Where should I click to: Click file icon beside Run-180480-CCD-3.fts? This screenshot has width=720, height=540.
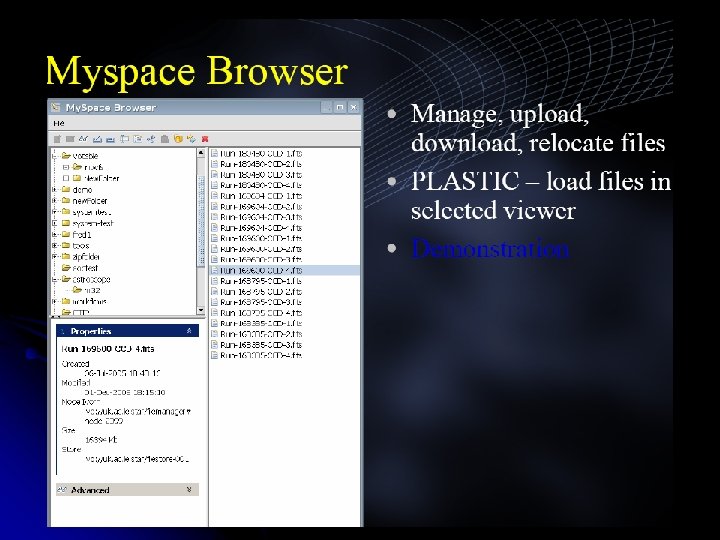point(214,174)
